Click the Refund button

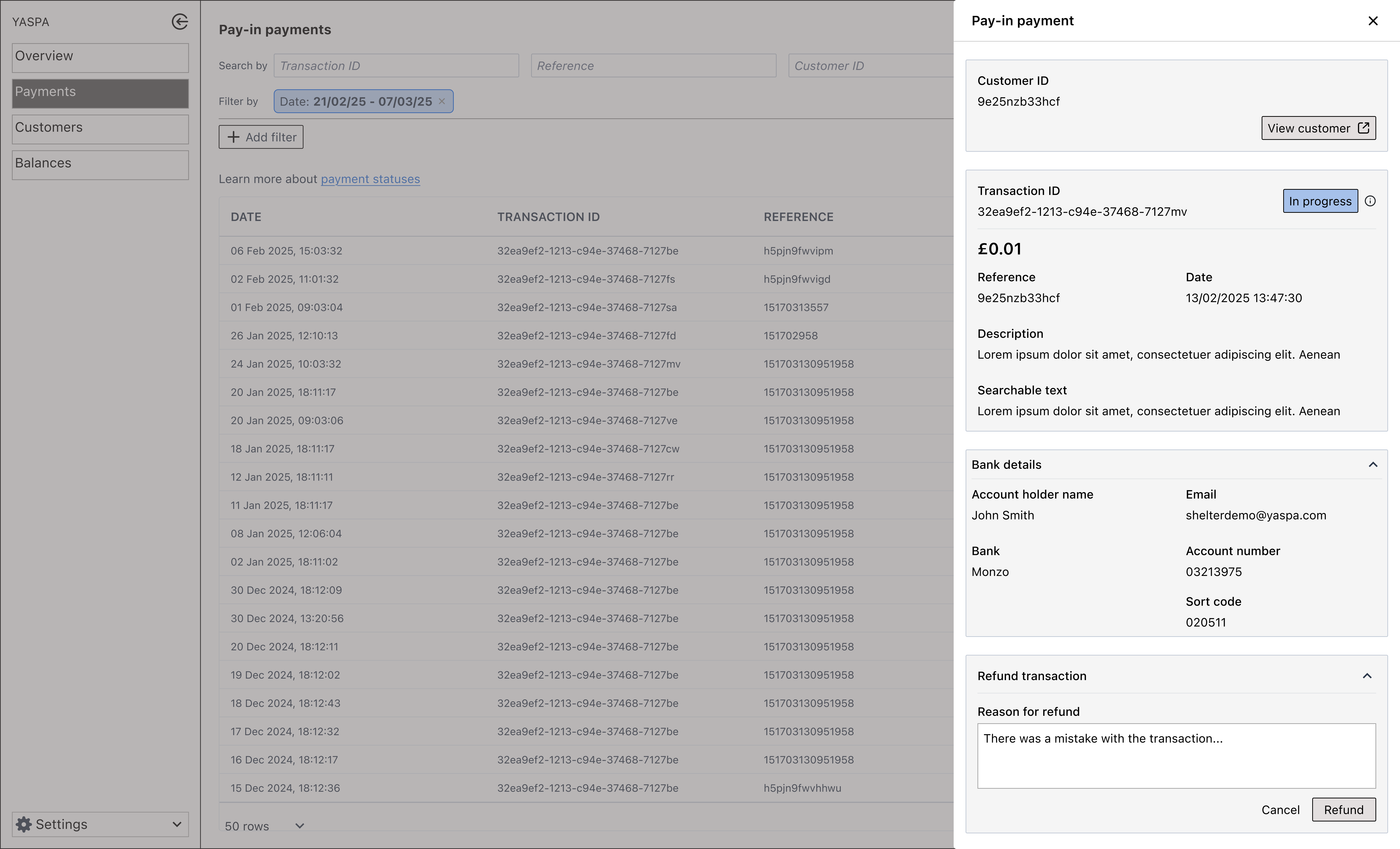pyautogui.click(x=1343, y=810)
